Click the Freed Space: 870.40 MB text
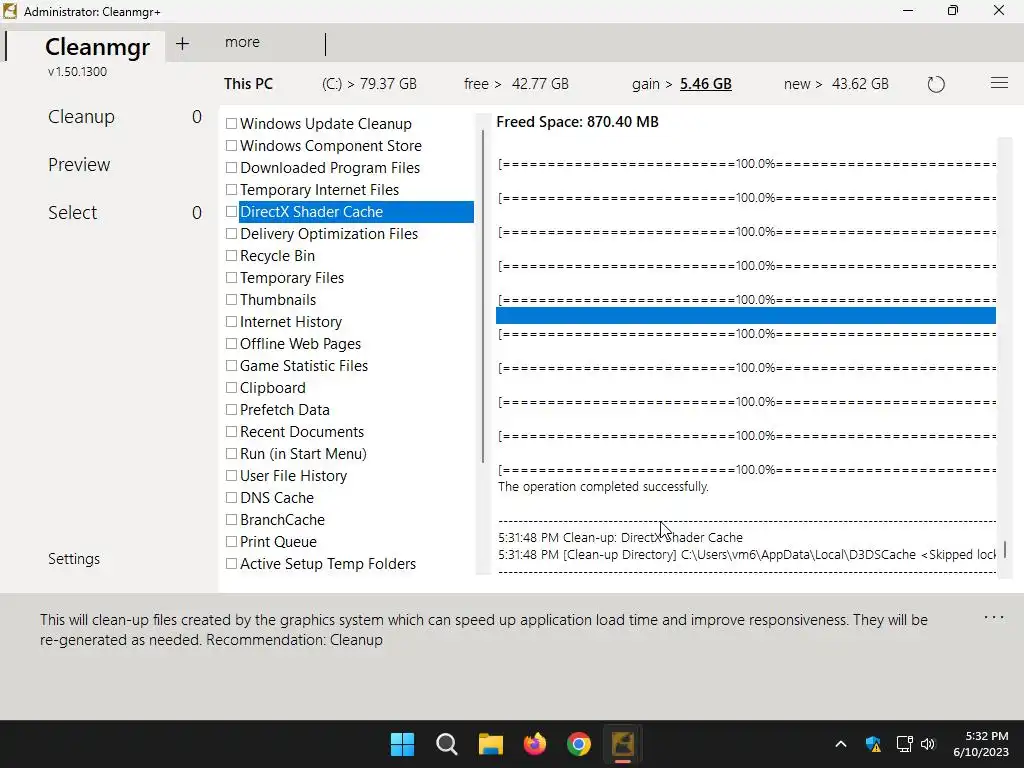This screenshot has height=768, width=1024. pyautogui.click(x=577, y=122)
